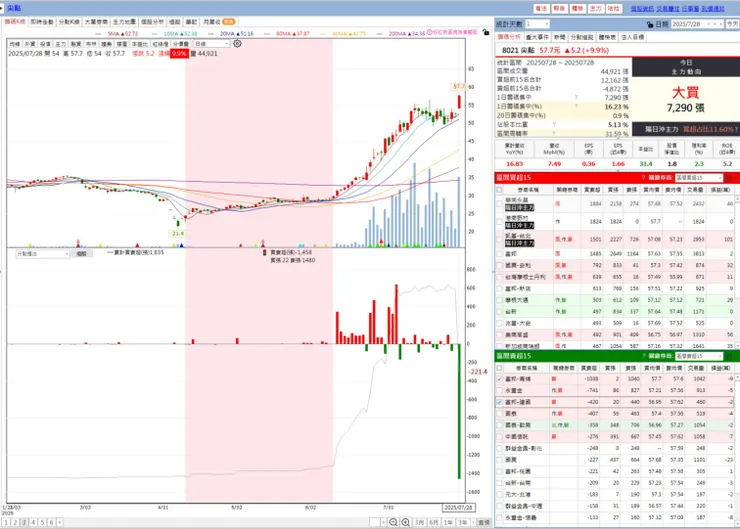The width and height of the screenshot is (740, 529).
Task: Open 分點進出 dropdown above lower chart
Action: (x=42, y=254)
